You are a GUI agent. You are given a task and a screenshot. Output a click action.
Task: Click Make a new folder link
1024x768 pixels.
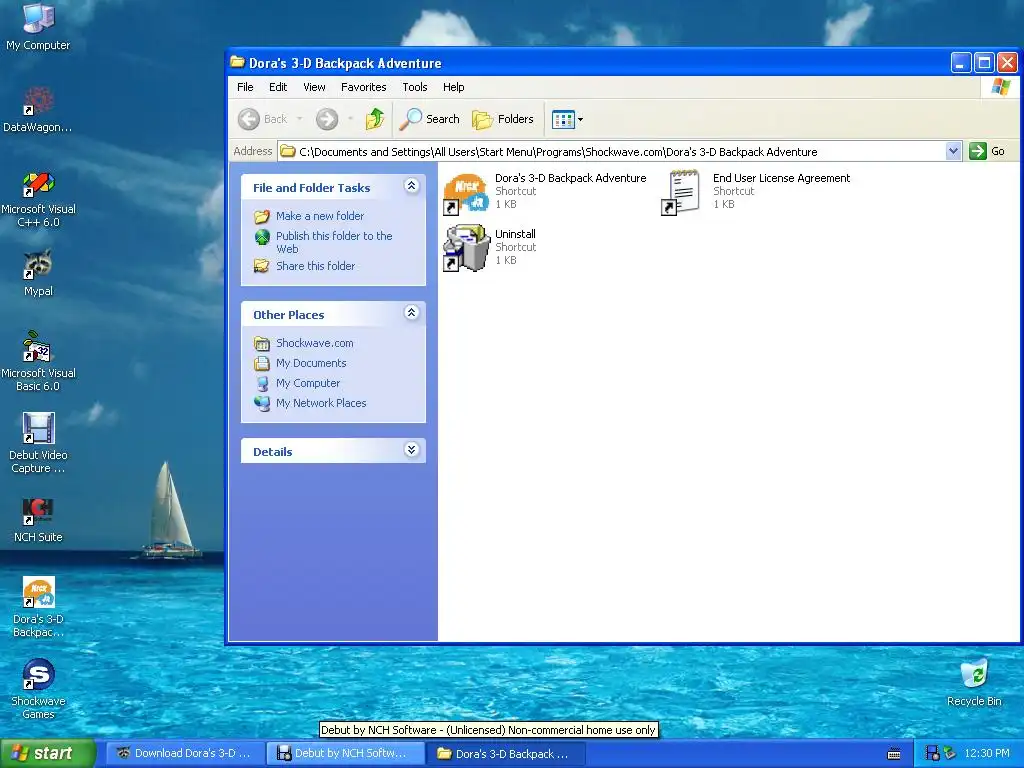[319, 216]
